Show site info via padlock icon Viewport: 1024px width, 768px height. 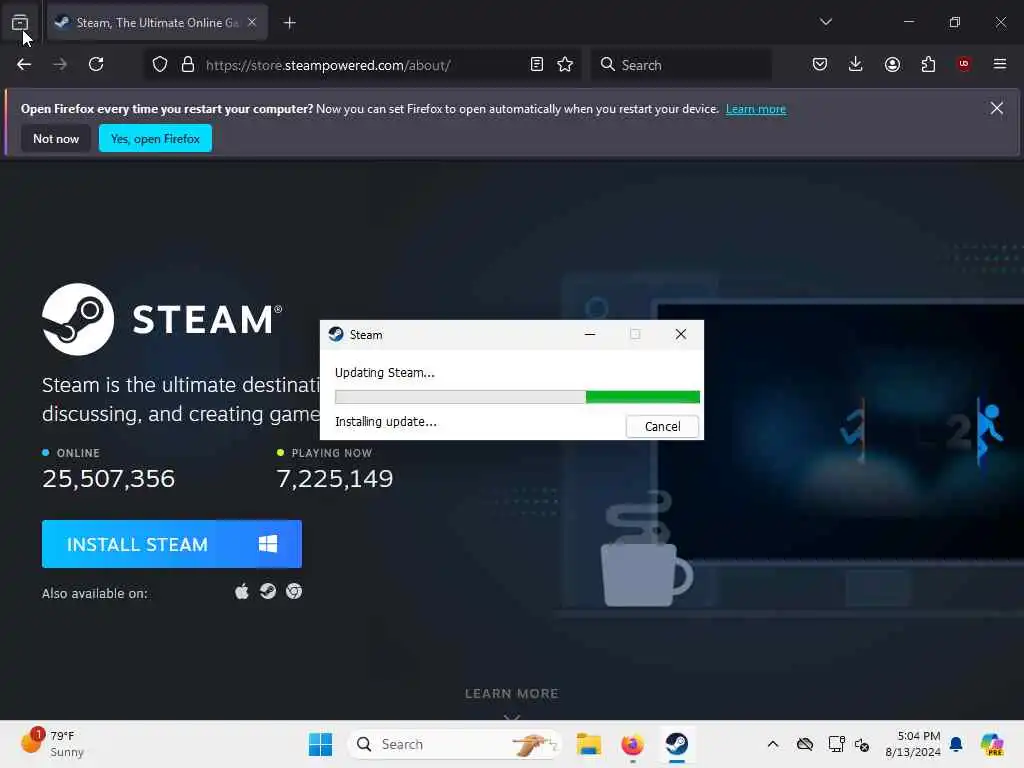[x=188, y=65]
